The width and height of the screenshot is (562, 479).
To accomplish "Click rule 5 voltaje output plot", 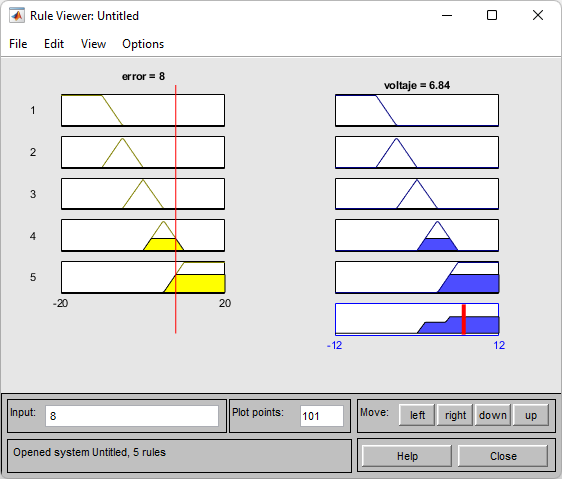I will tap(417, 277).
